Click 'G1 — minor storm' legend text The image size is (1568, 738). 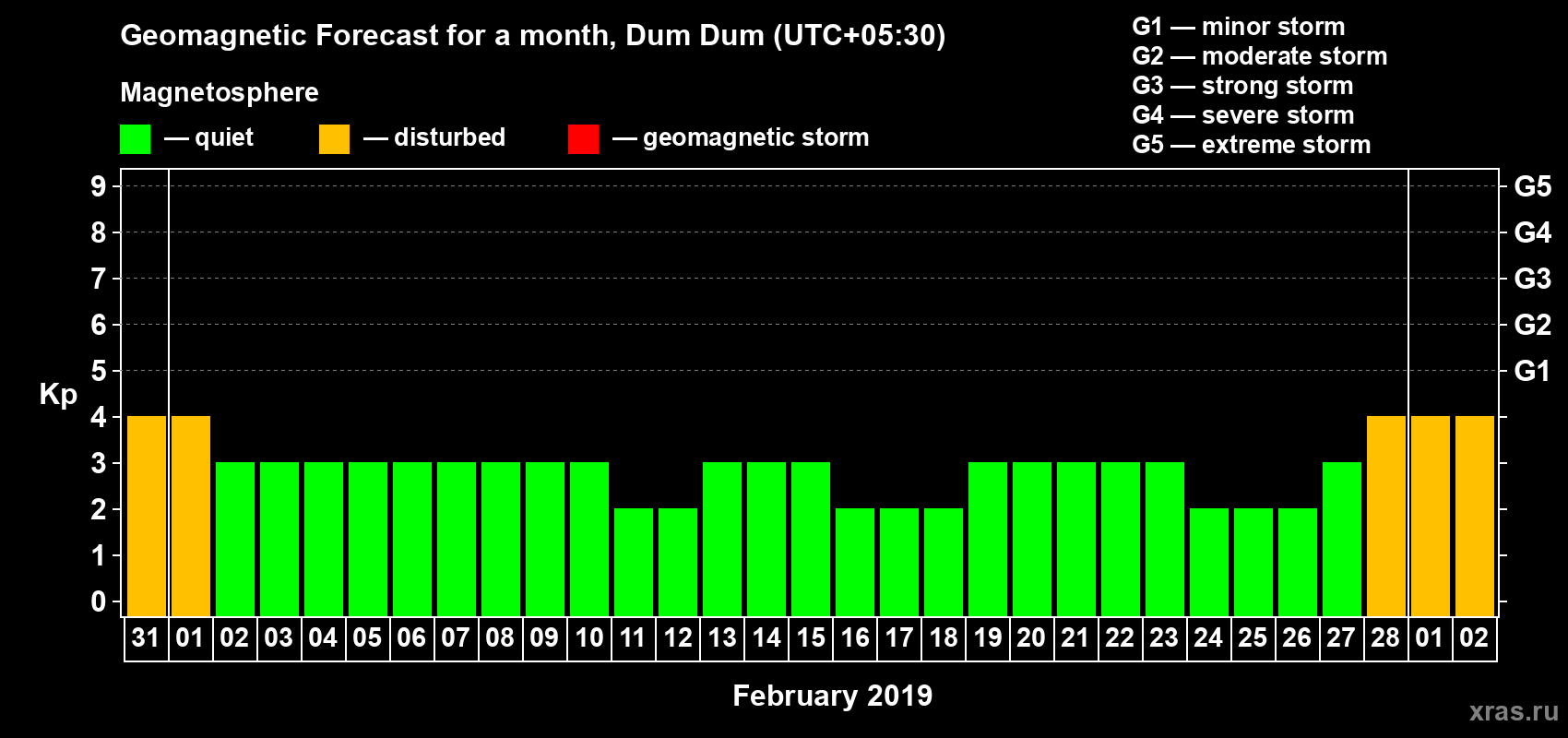(1238, 27)
